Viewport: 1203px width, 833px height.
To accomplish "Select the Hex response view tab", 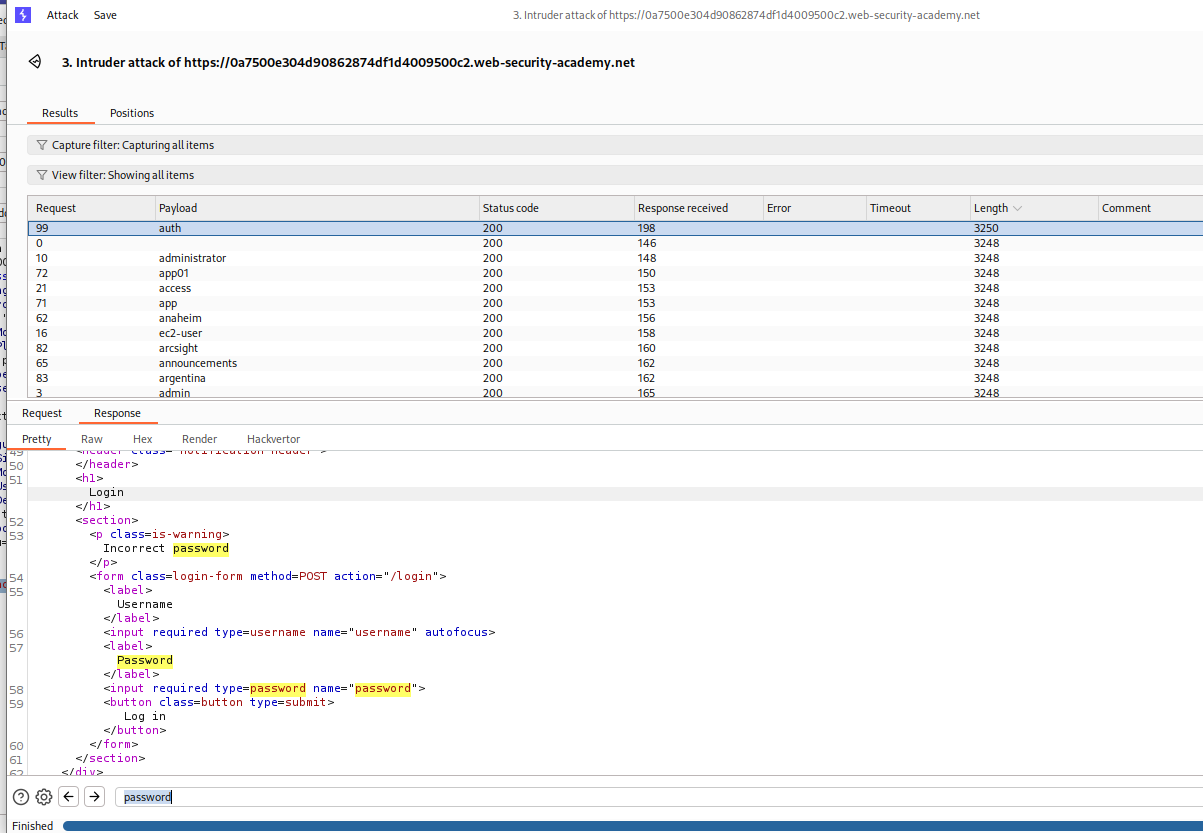I will pyautogui.click(x=143, y=439).
